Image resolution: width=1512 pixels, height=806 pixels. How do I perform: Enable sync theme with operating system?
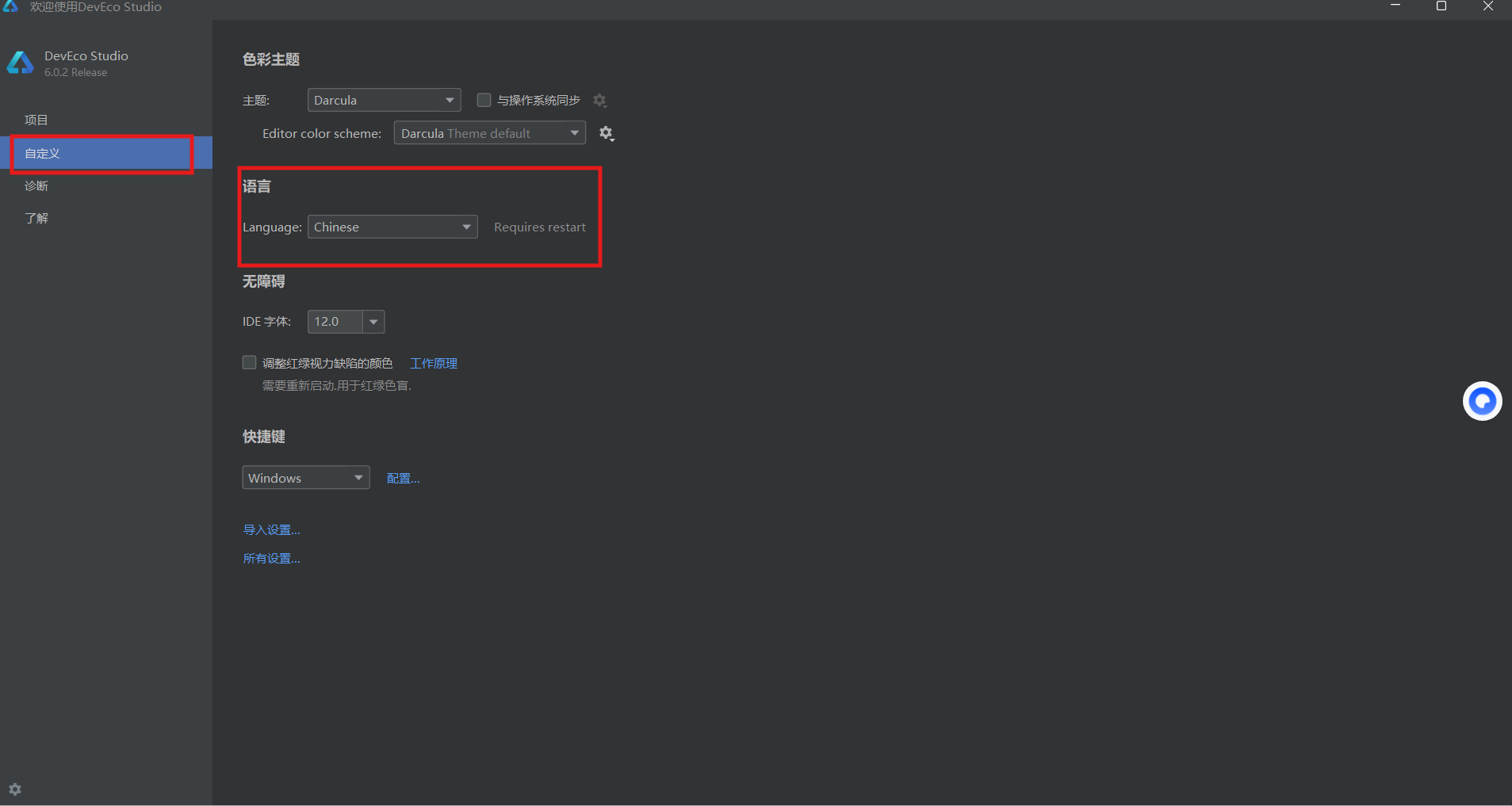(x=484, y=100)
